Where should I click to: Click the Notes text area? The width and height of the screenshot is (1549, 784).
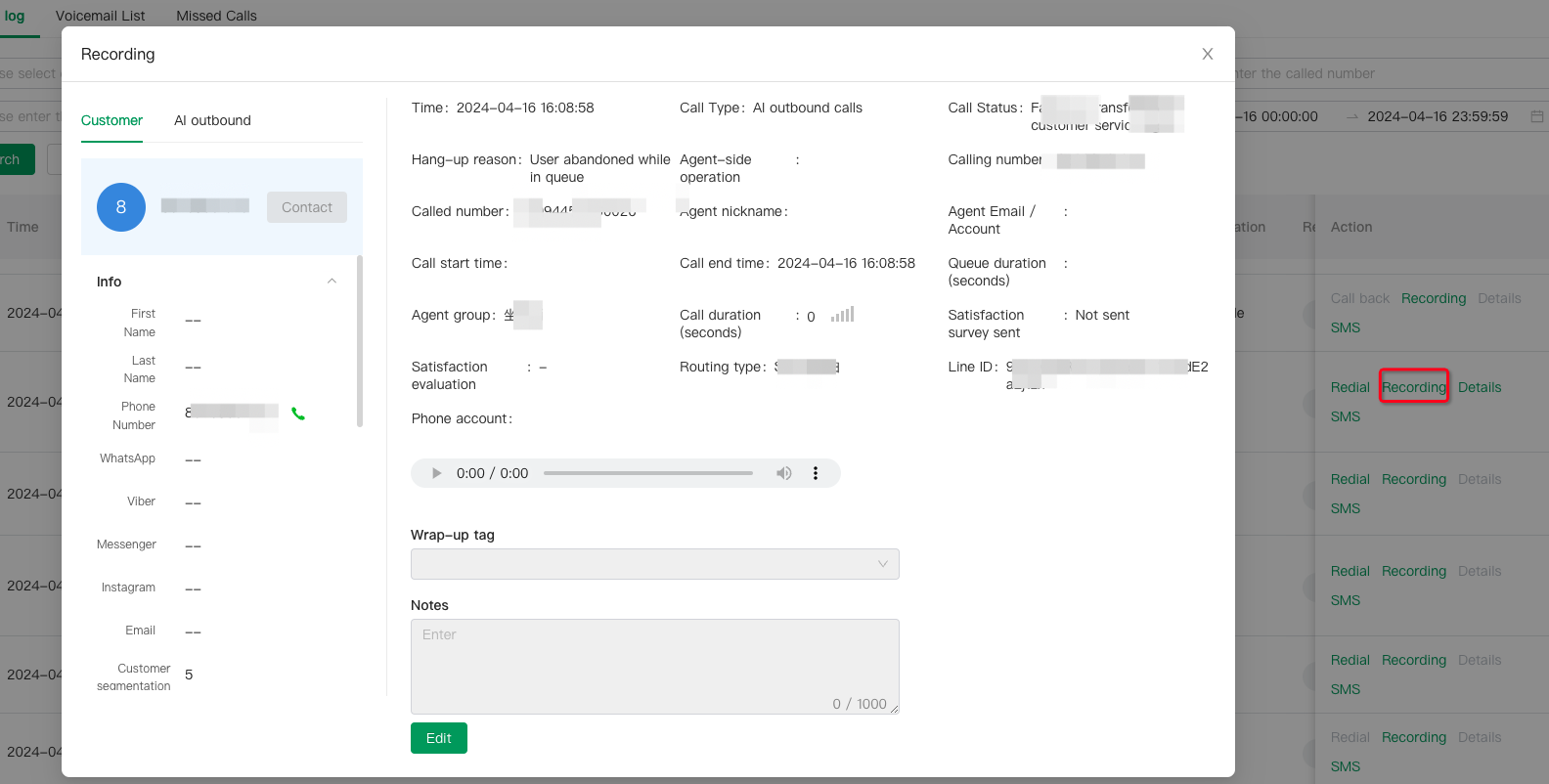click(655, 667)
